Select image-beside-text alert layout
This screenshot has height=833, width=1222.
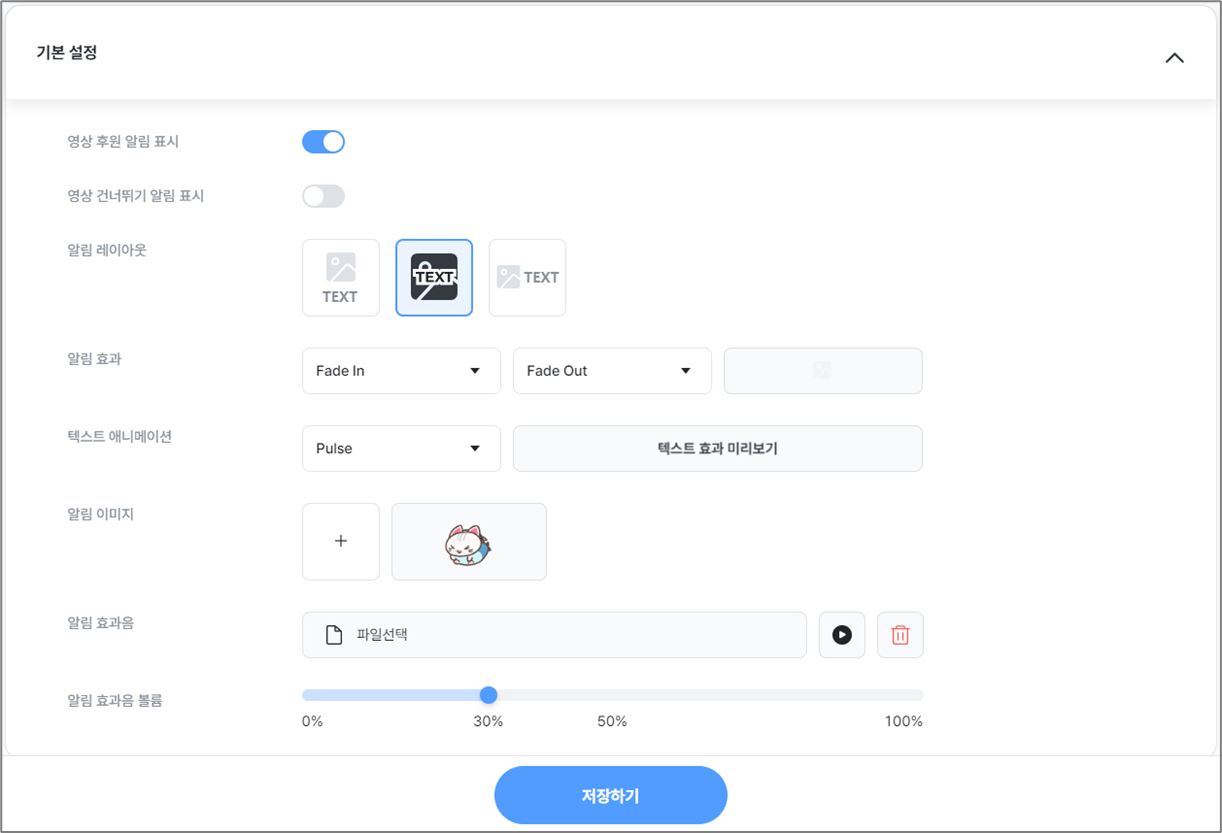pyautogui.click(x=527, y=278)
